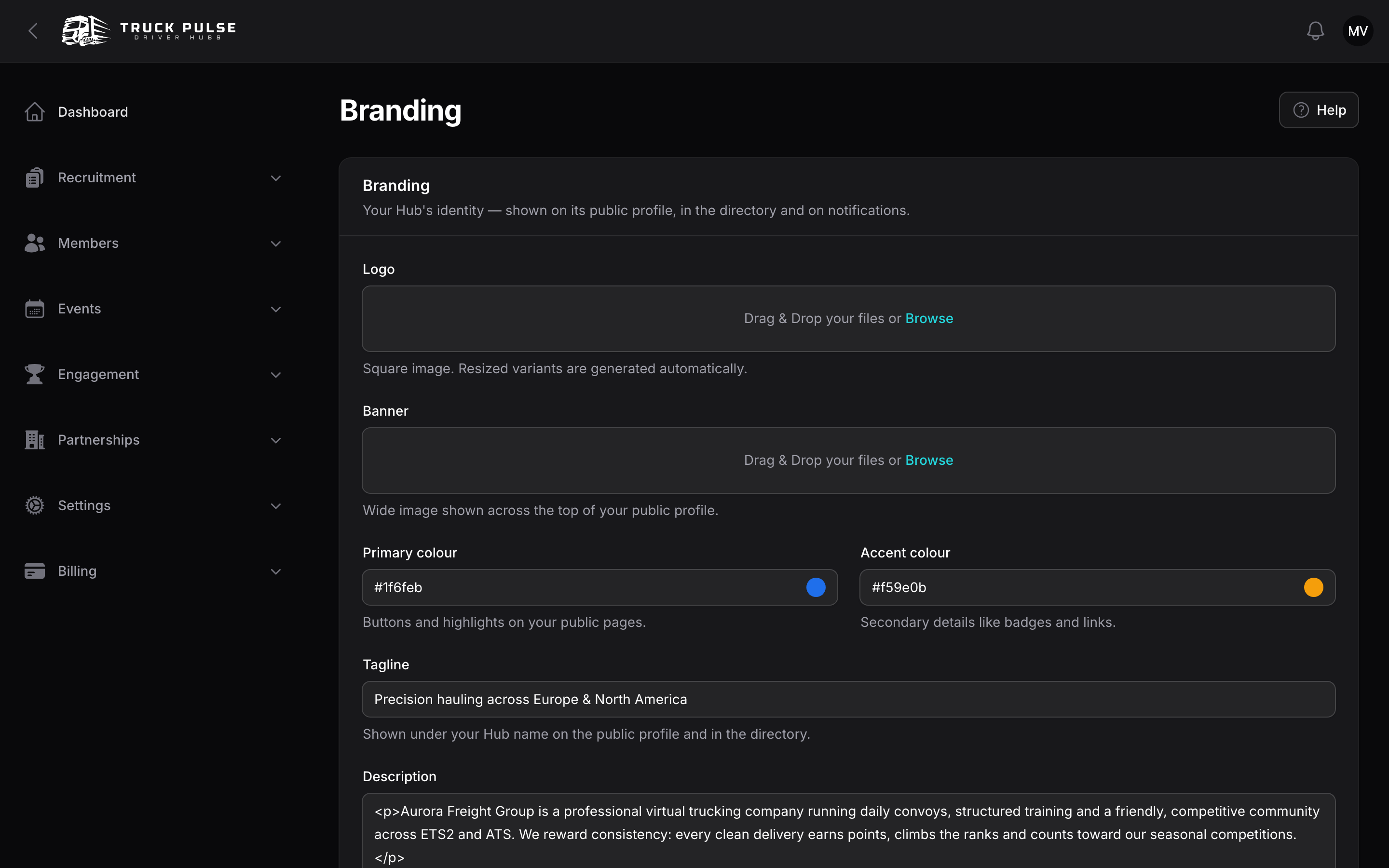Click "Square image. Resized variants" hint text
This screenshot has width=1389, height=868.
[x=555, y=368]
